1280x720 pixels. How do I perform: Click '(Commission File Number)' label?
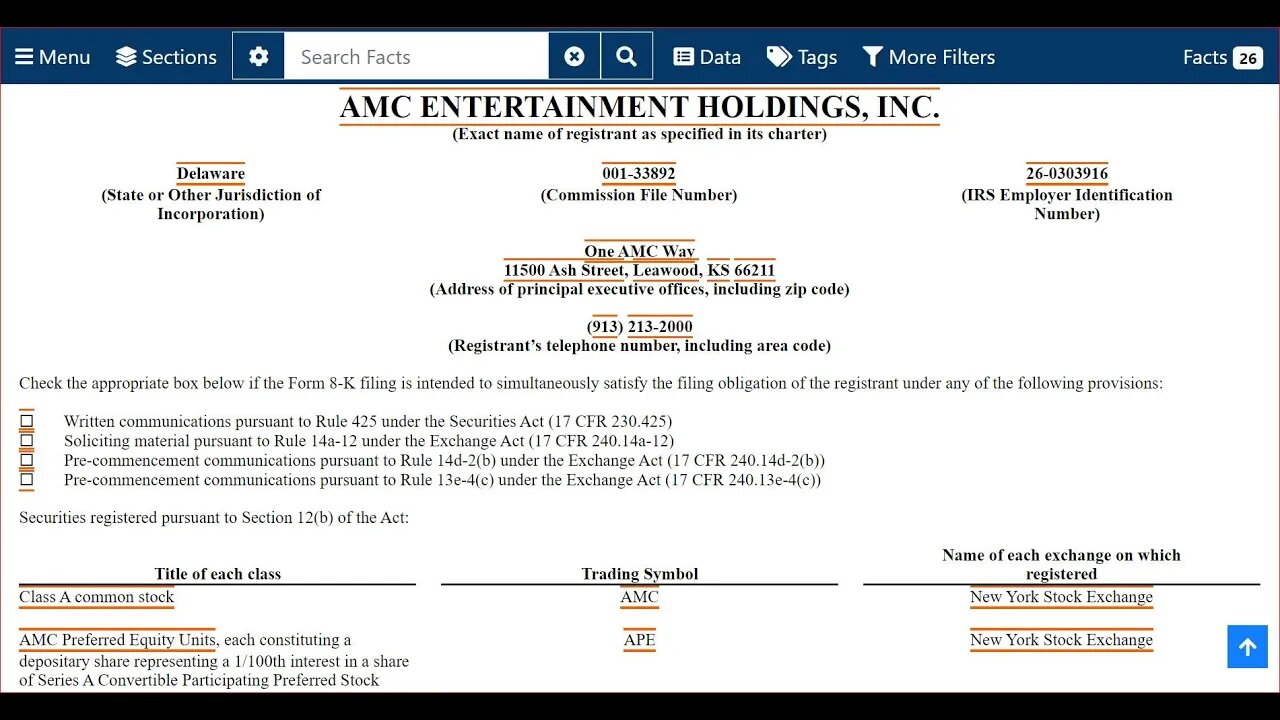[x=639, y=195]
